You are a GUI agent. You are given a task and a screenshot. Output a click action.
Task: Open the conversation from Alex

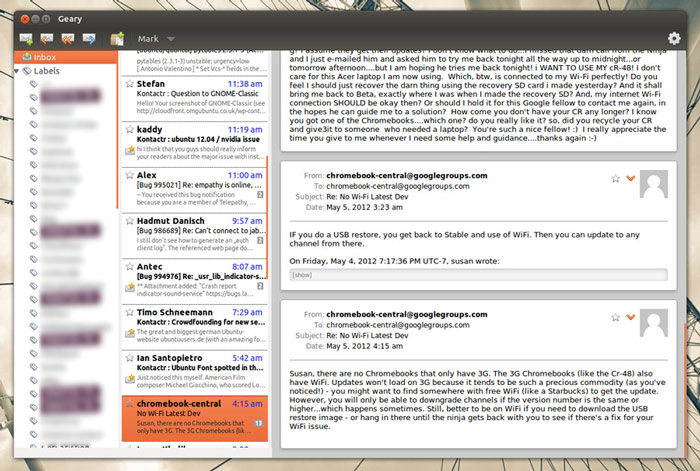point(195,189)
